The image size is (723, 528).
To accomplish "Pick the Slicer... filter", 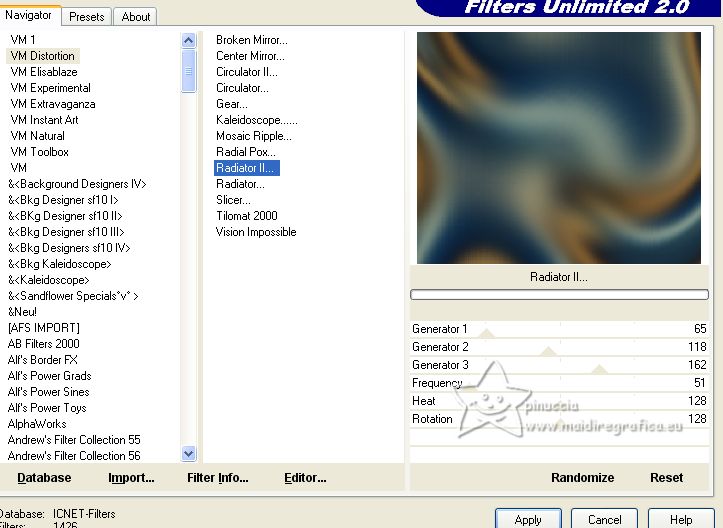I will [x=233, y=200].
